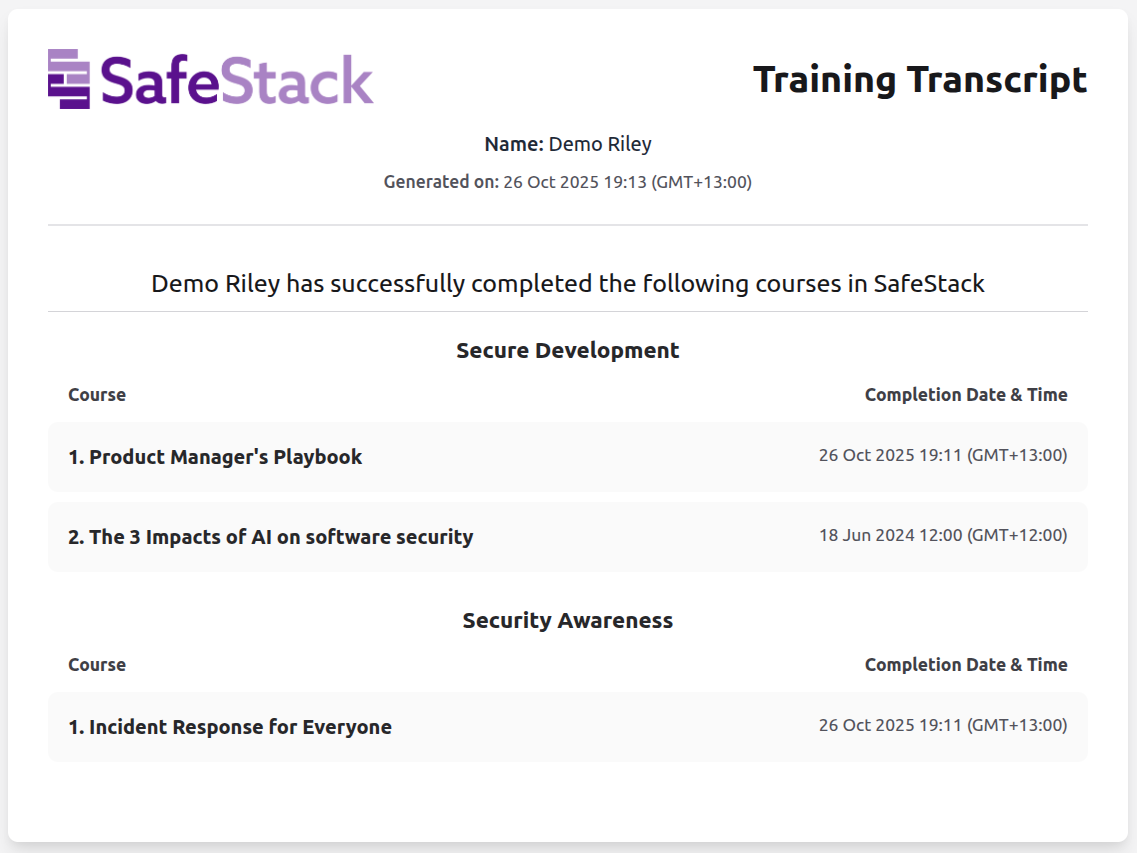1137x853 pixels.
Task: Click the Name label before Demo Riley
Action: click(x=514, y=144)
